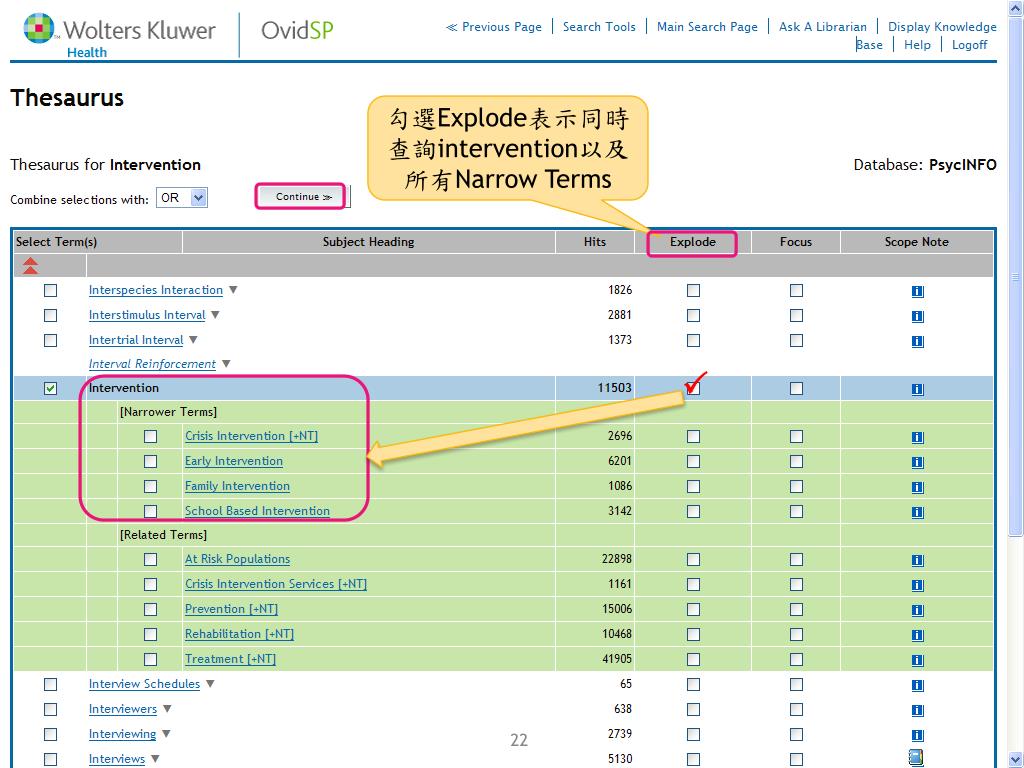This screenshot has height=768, width=1024.
Task: Go to Main Search Page
Action: pyautogui.click(x=707, y=27)
